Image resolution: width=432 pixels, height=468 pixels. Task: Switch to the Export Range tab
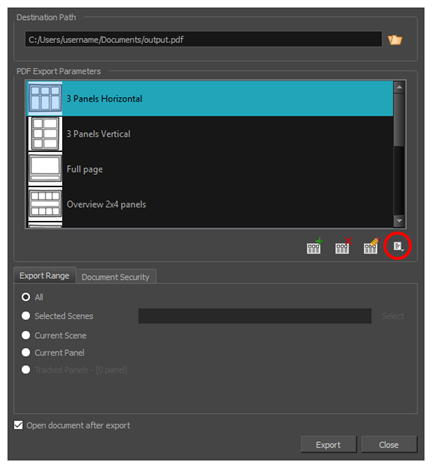point(44,276)
